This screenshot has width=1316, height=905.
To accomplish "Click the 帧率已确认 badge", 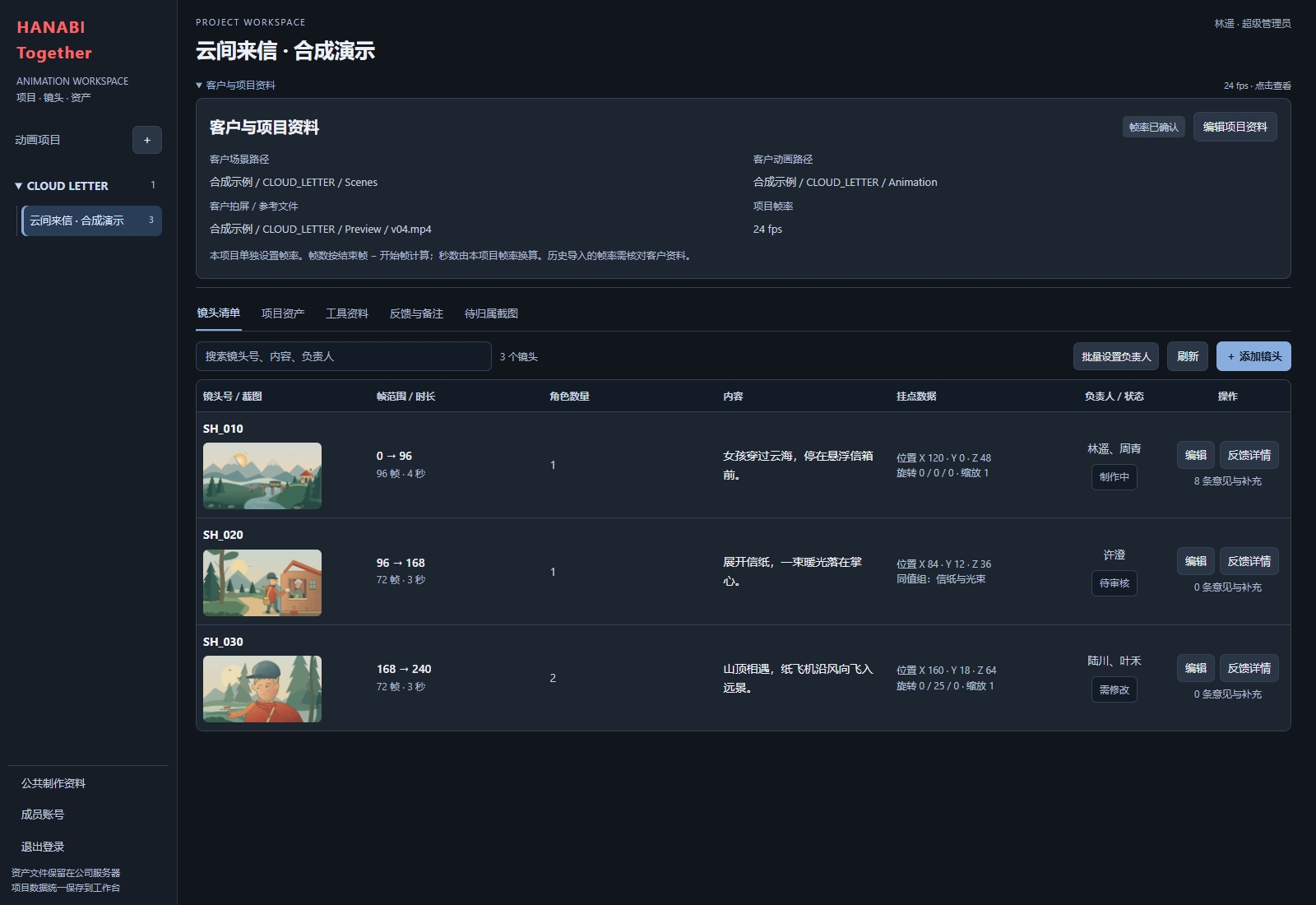I will point(1153,127).
